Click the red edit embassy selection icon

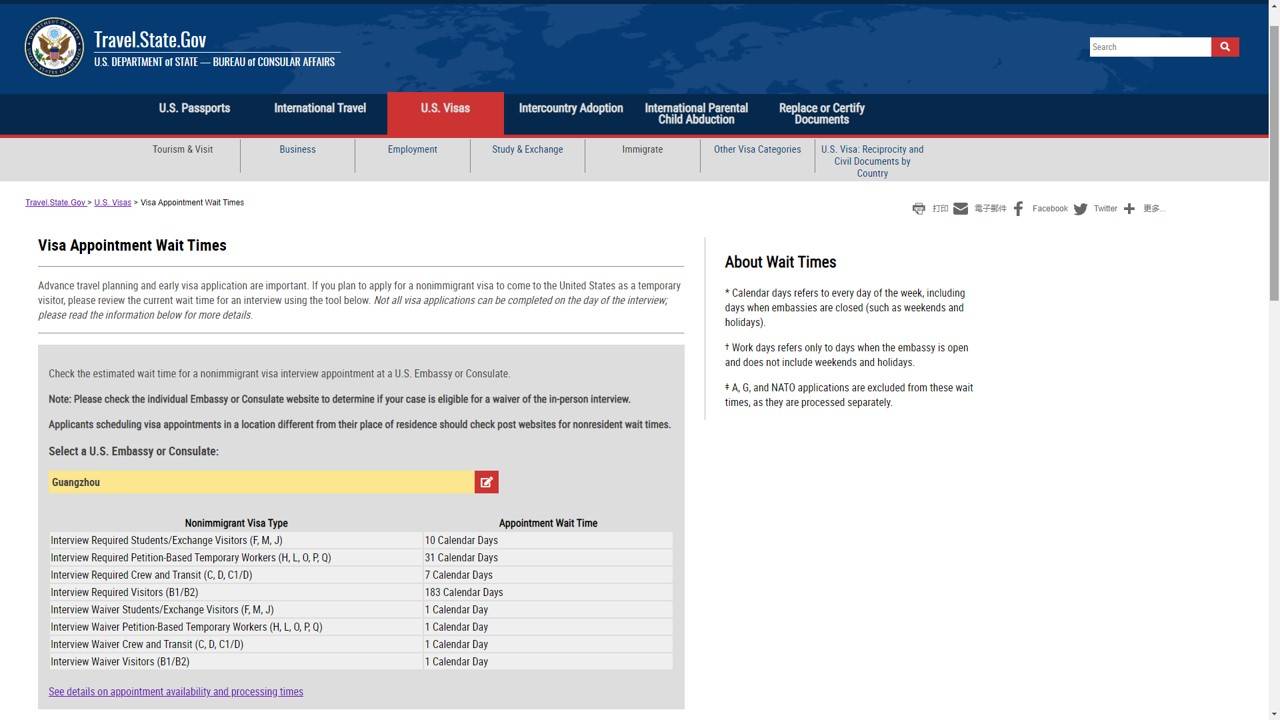pos(486,482)
